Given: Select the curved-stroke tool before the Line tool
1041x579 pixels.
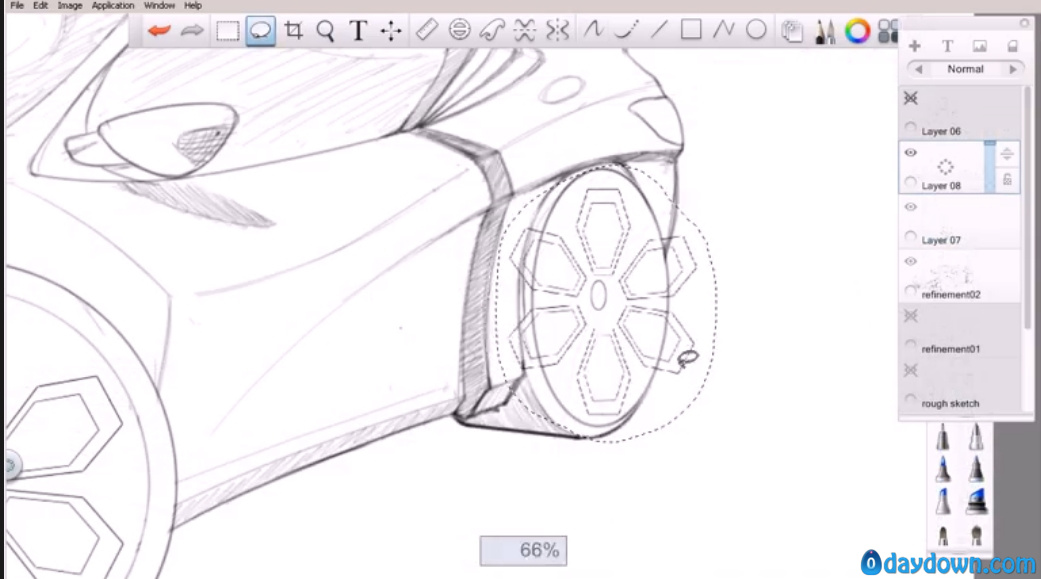Looking at the screenshot, I should coord(625,30).
